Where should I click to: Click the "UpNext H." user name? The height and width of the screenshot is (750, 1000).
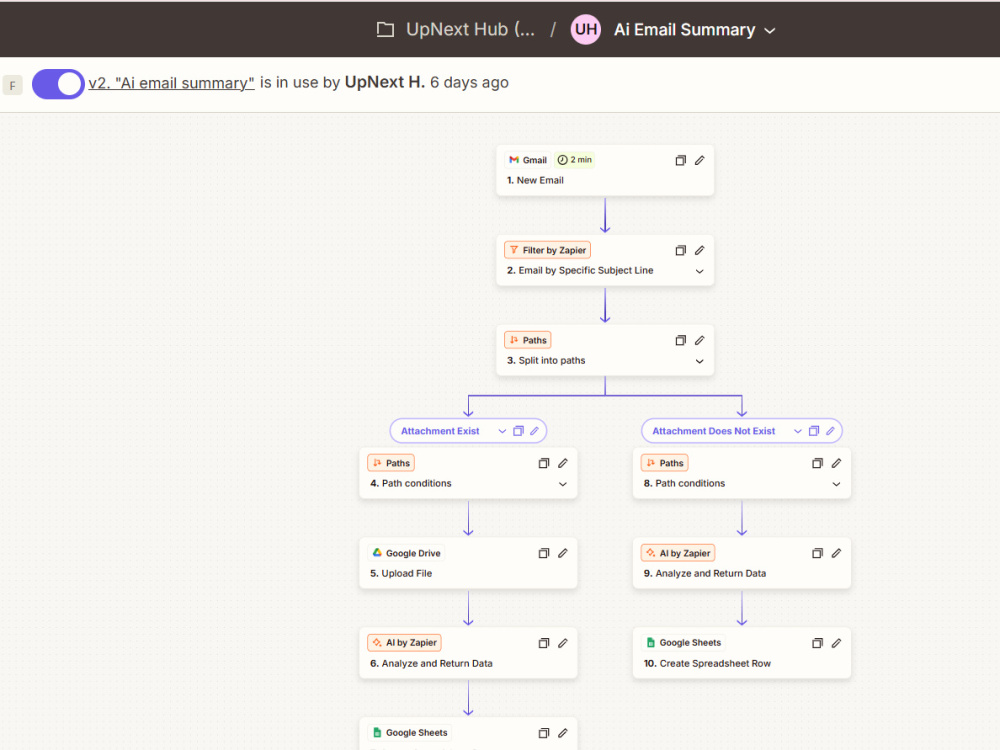click(x=385, y=82)
